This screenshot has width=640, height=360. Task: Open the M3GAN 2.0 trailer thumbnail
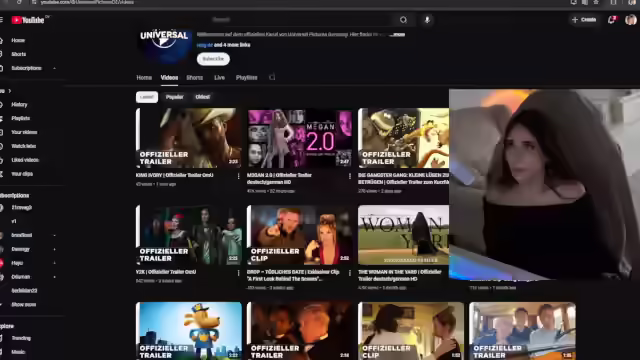point(300,138)
